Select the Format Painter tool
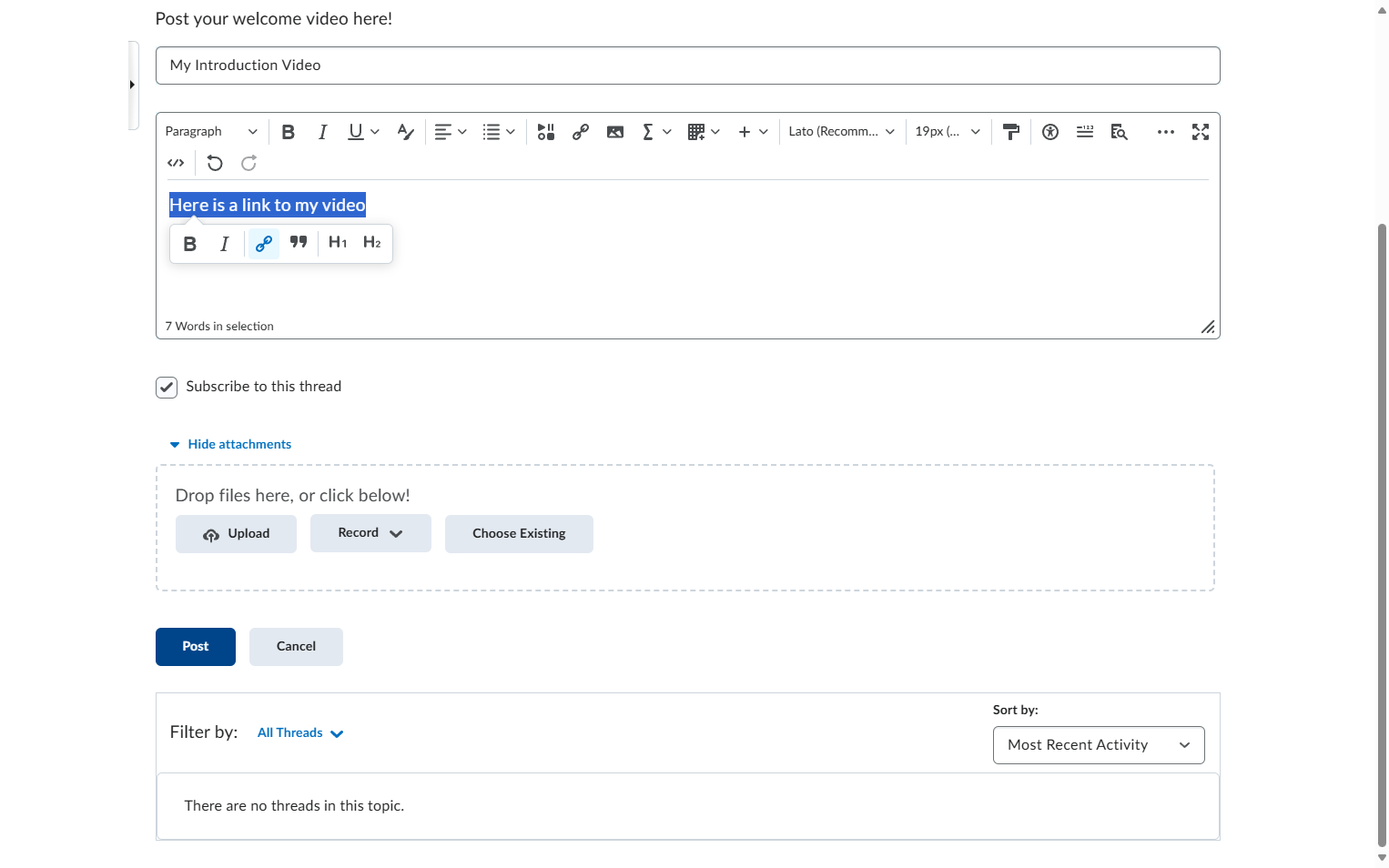The height and width of the screenshot is (868, 1389). [x=1010, y=132]
